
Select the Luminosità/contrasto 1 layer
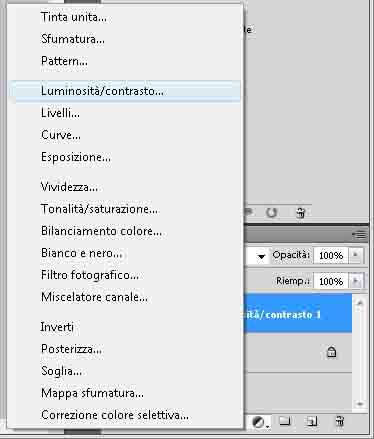[x=298, y=314]
